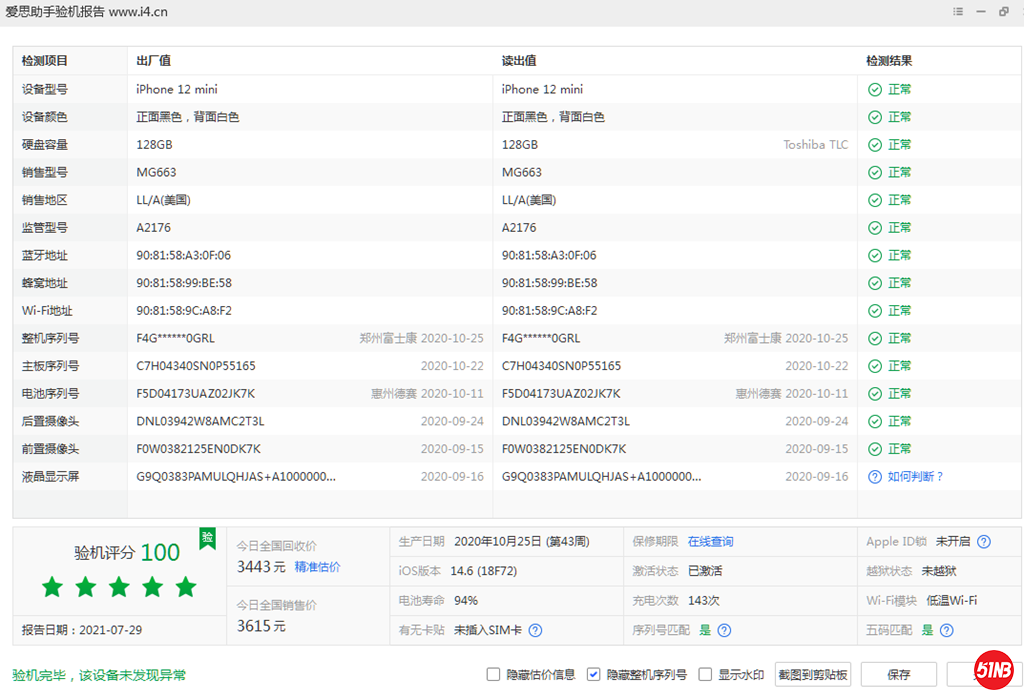Click question icon in 液晶显示屏 row

click(875, 477)
